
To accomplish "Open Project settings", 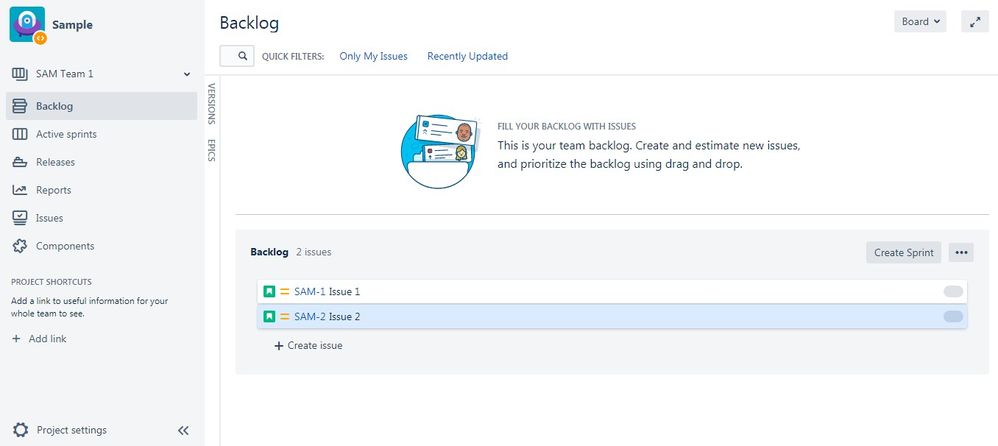I will 71,430.
